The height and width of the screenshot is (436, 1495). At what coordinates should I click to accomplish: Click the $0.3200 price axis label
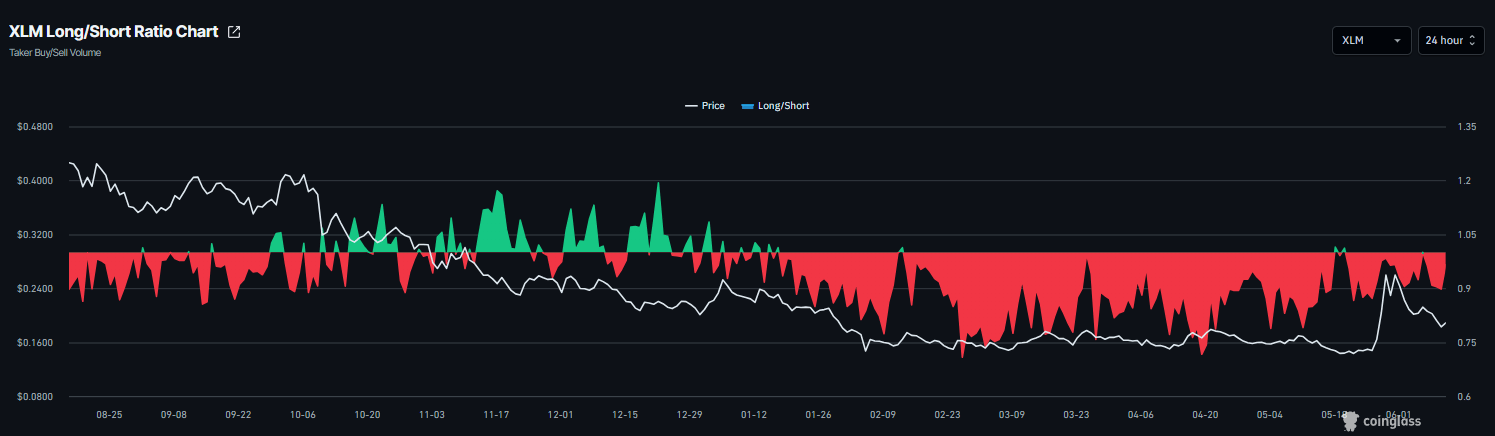click(x=35, y=235)
